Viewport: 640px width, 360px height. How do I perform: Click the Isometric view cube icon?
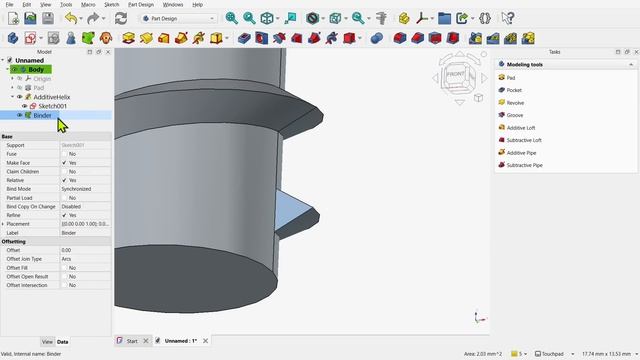[267, 18]
